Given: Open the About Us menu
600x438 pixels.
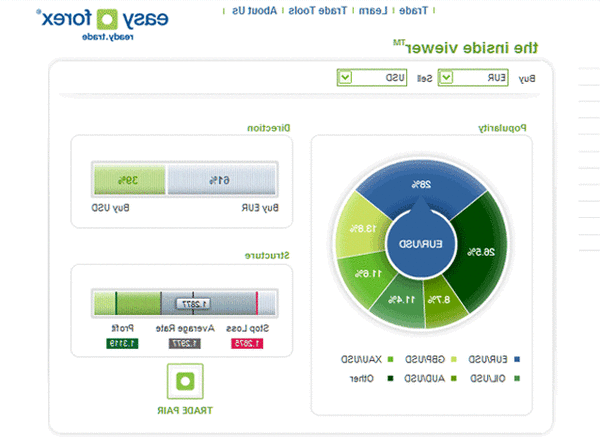Looking at the screenshot, I should click(x=254, y=11).
